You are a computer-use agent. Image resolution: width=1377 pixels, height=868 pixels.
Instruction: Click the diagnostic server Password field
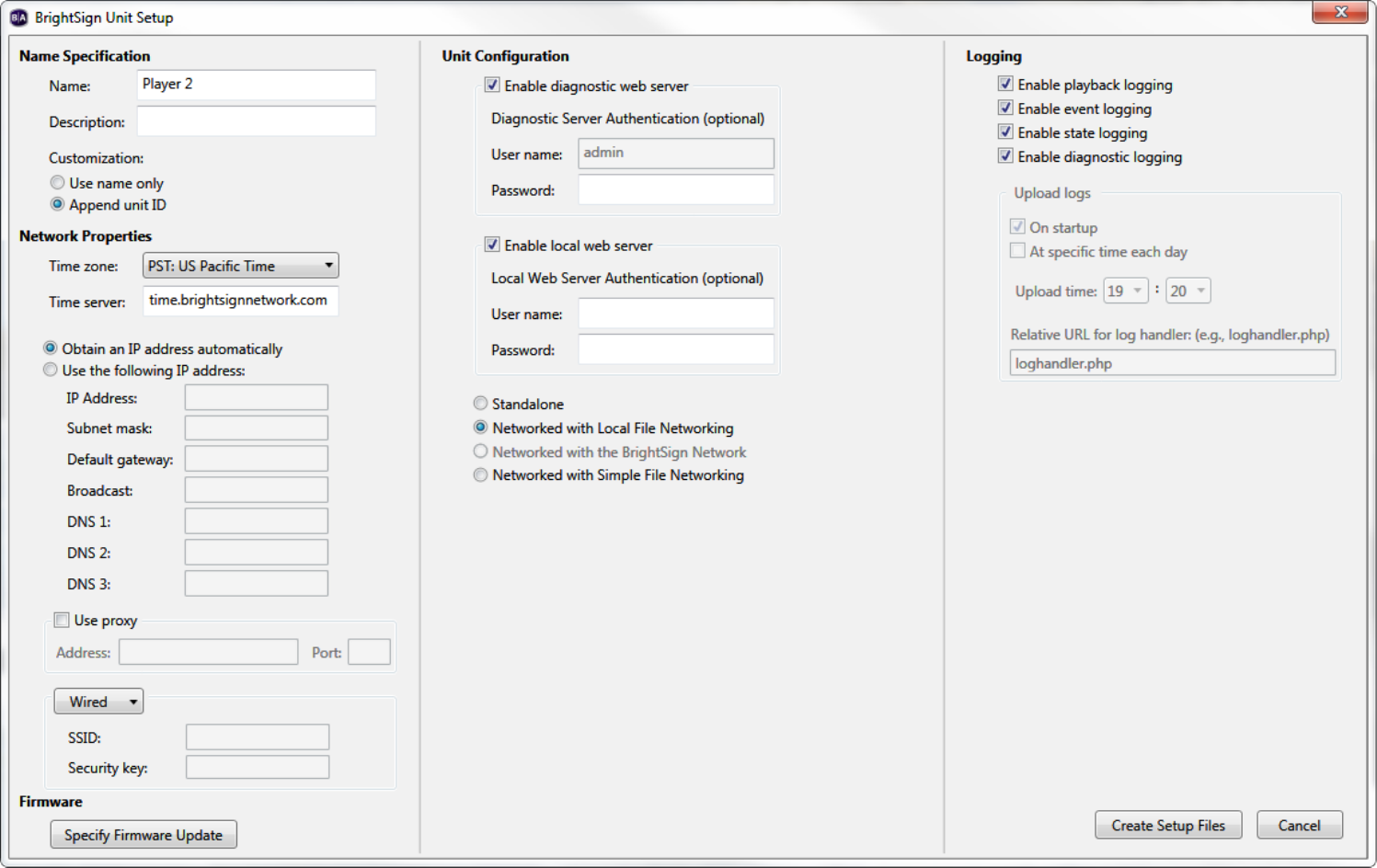click(675, 190)
